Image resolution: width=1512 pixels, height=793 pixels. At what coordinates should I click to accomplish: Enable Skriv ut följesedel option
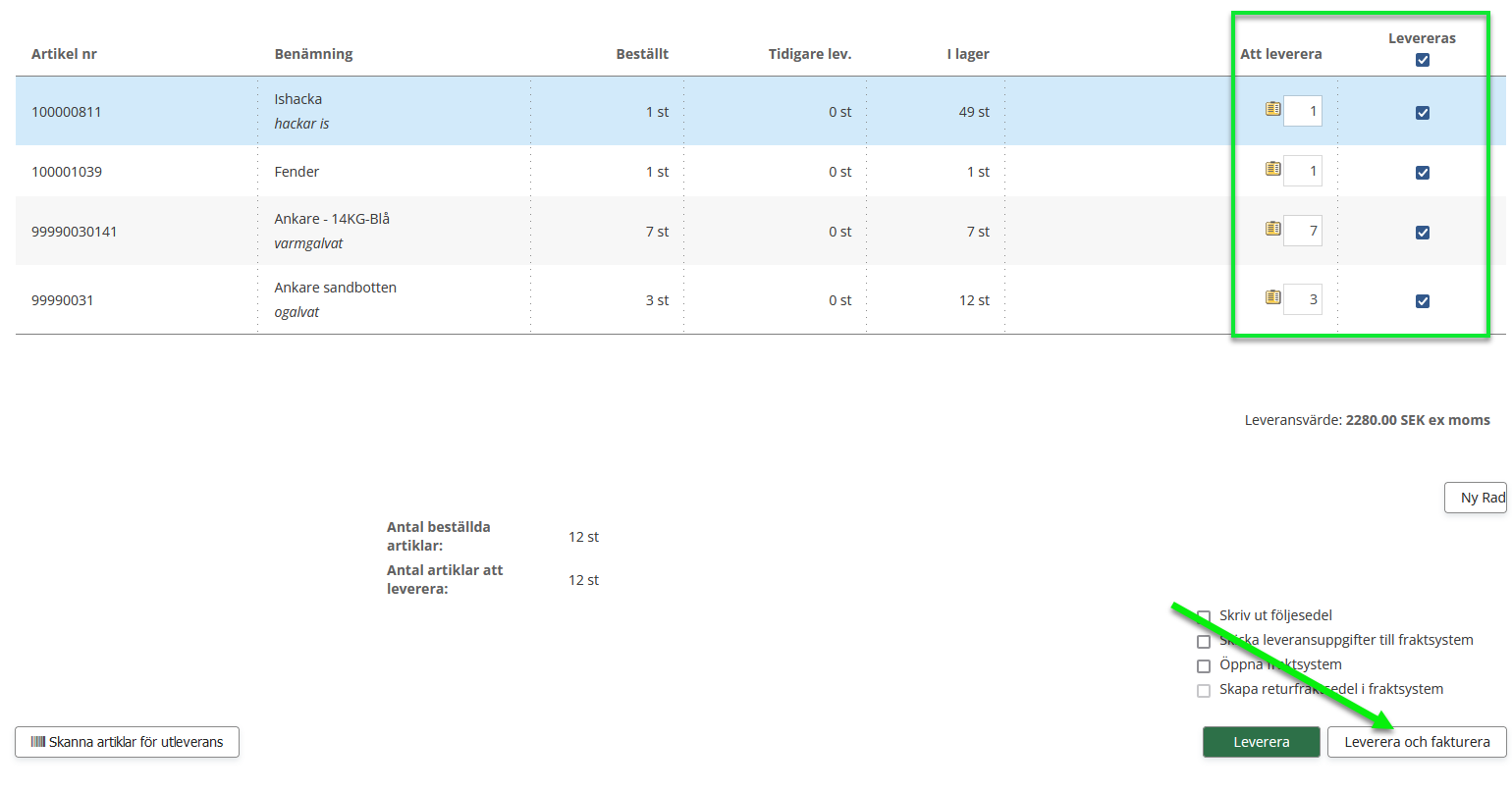point(1204,616)
